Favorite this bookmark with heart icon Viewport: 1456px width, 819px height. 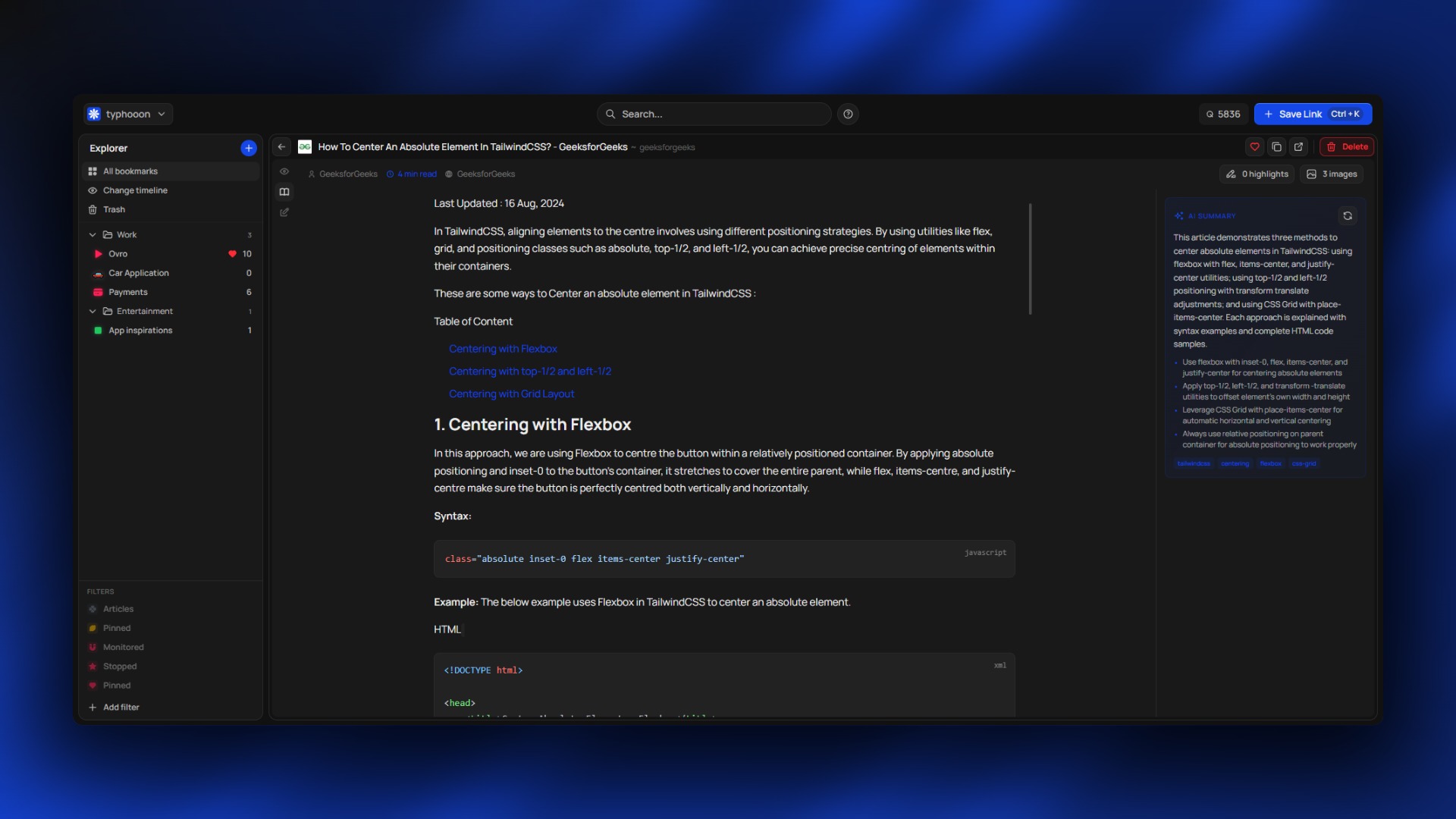tap(1255, 147)
